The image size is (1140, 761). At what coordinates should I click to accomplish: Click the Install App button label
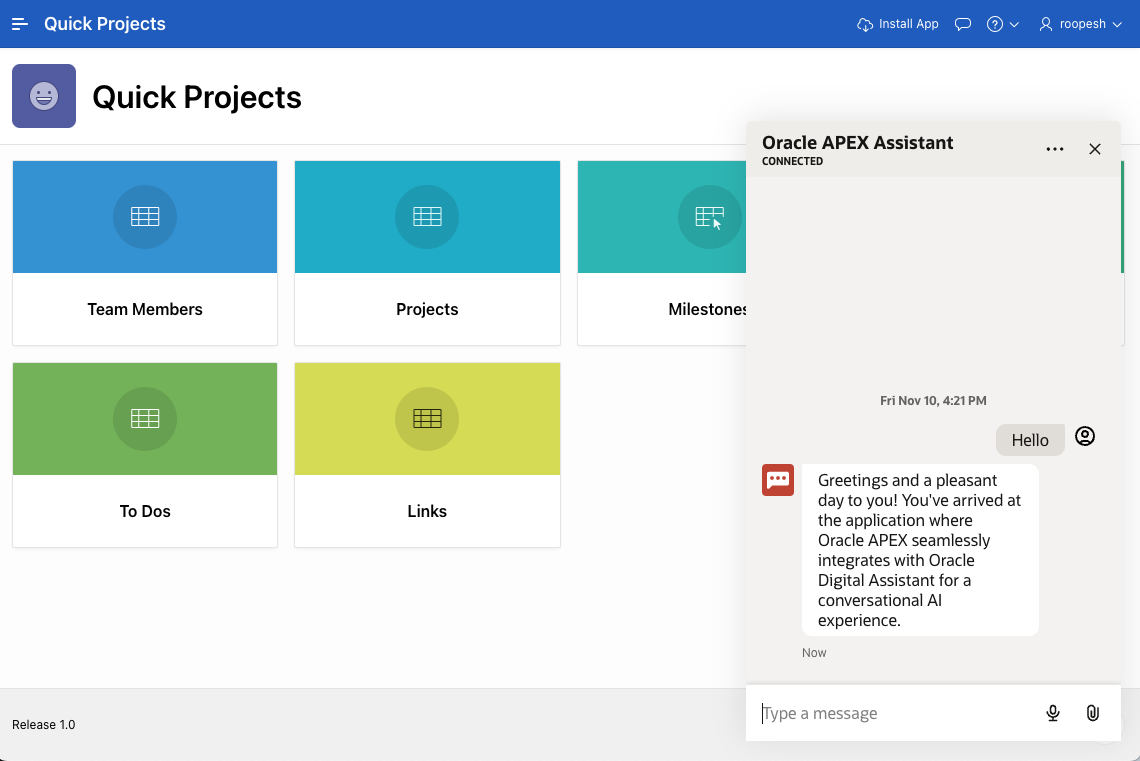(908, 24)
